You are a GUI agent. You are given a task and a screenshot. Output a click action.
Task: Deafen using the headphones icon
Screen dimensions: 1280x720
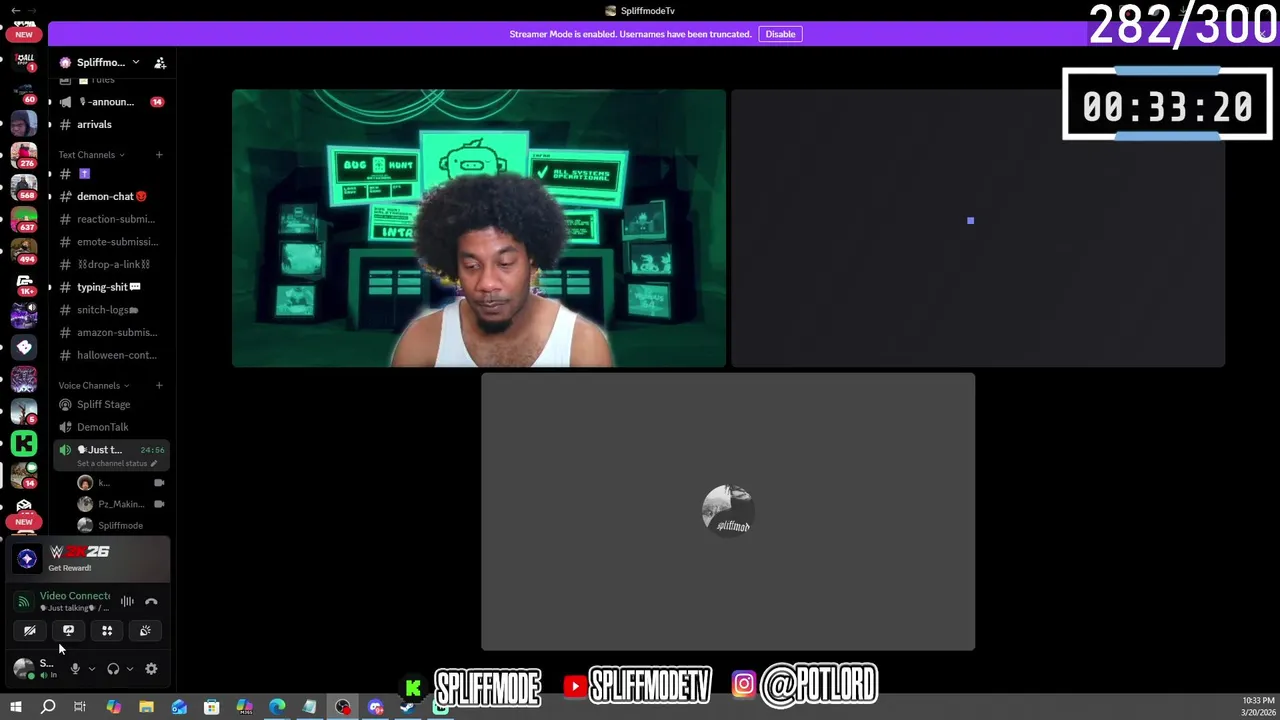point(113,669)
